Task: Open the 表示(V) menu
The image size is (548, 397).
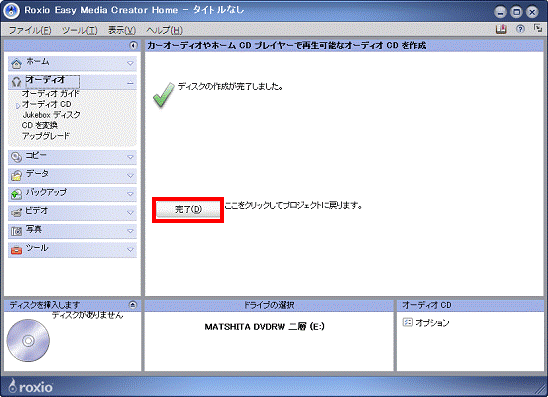Action: coord(122,30)
